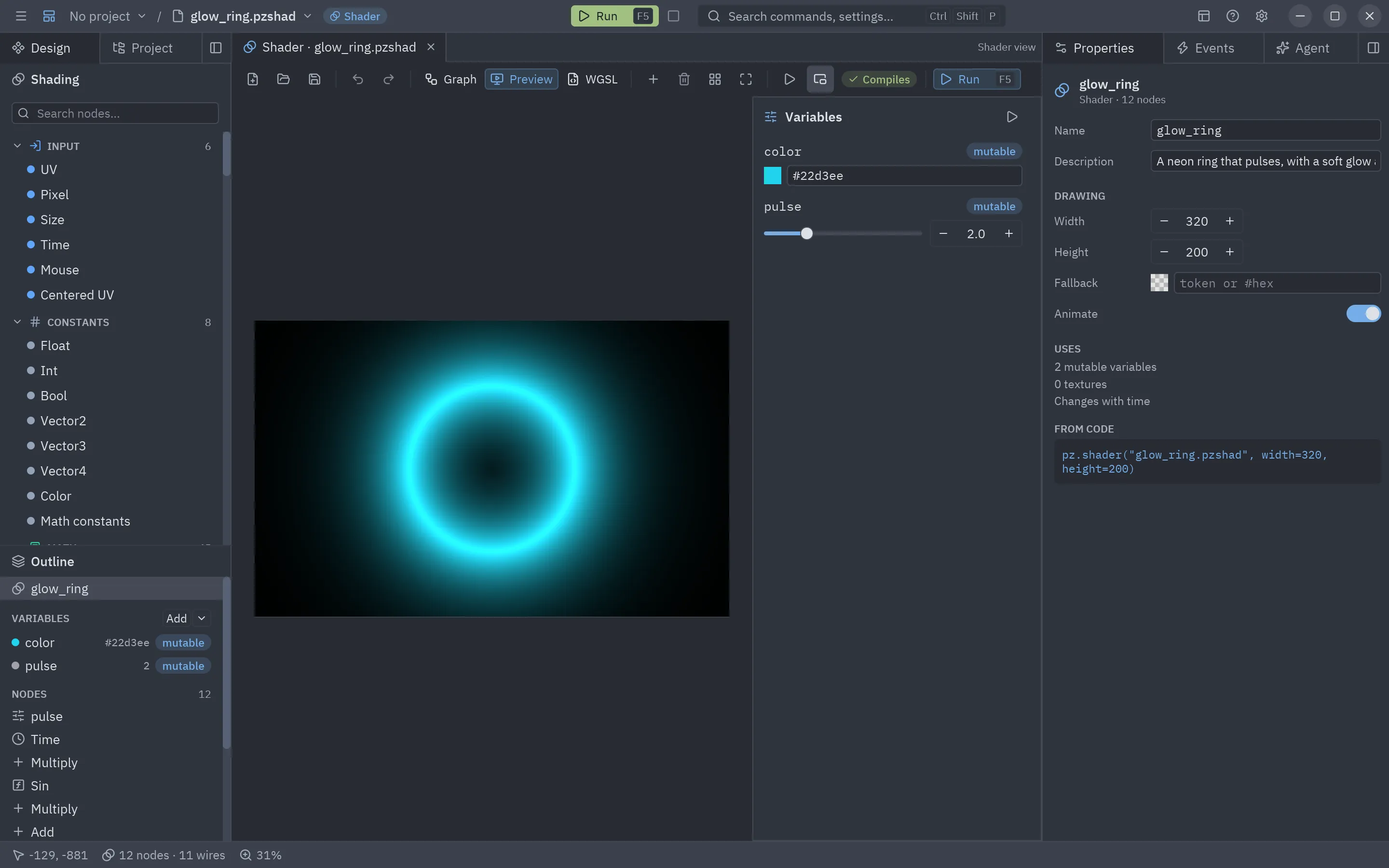Open the glow_ring.pzshad file dropdown
Viewport: 1389px width, 868px height.
(x=243, y=16)
